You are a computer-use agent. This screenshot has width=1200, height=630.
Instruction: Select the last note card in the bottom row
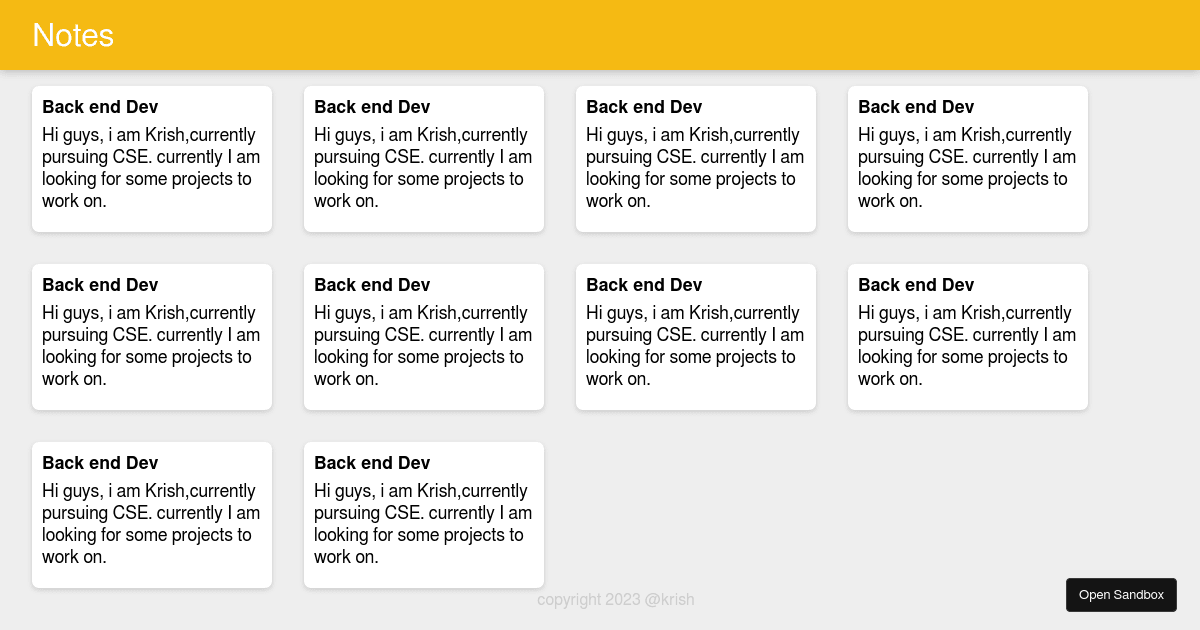(x=424, y=514)
